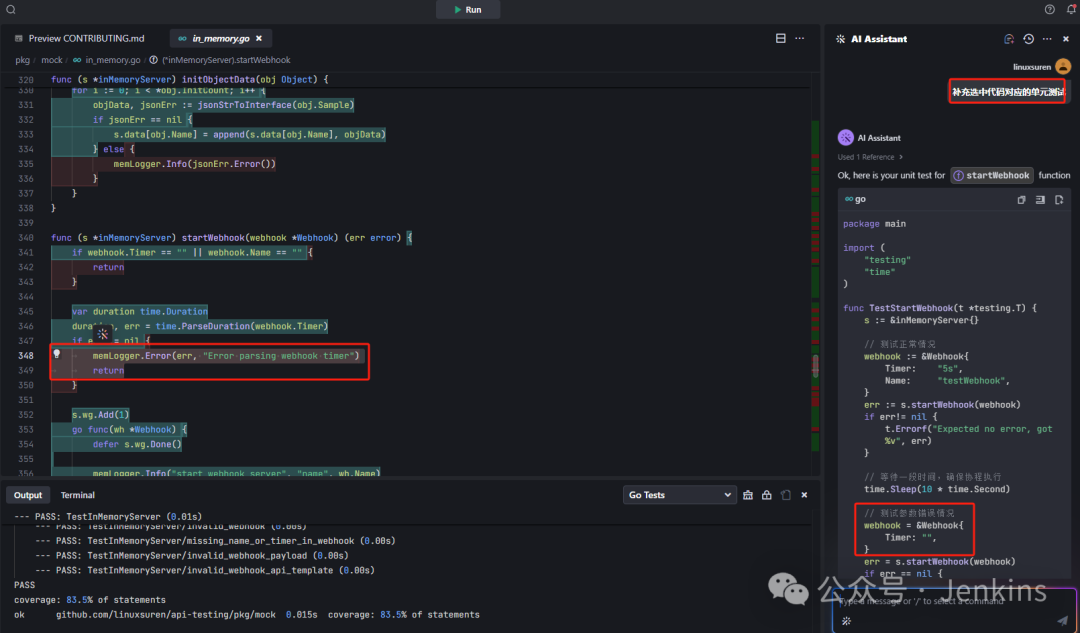Switch to Preview CONTRIBUTING.md tab
The height and width of the screenshot is (633, 1080).
pyautogui.click(x=80, y=39)
